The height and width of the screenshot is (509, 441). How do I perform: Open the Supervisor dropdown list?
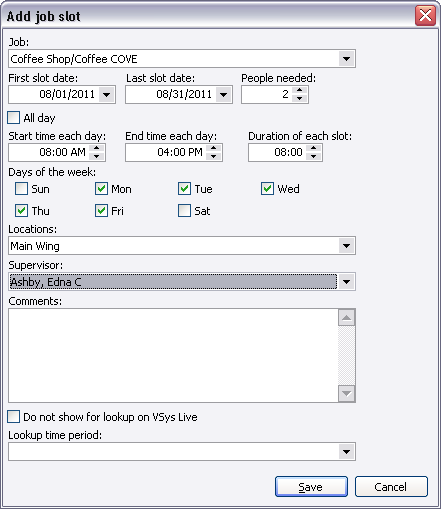coord(347,282)
